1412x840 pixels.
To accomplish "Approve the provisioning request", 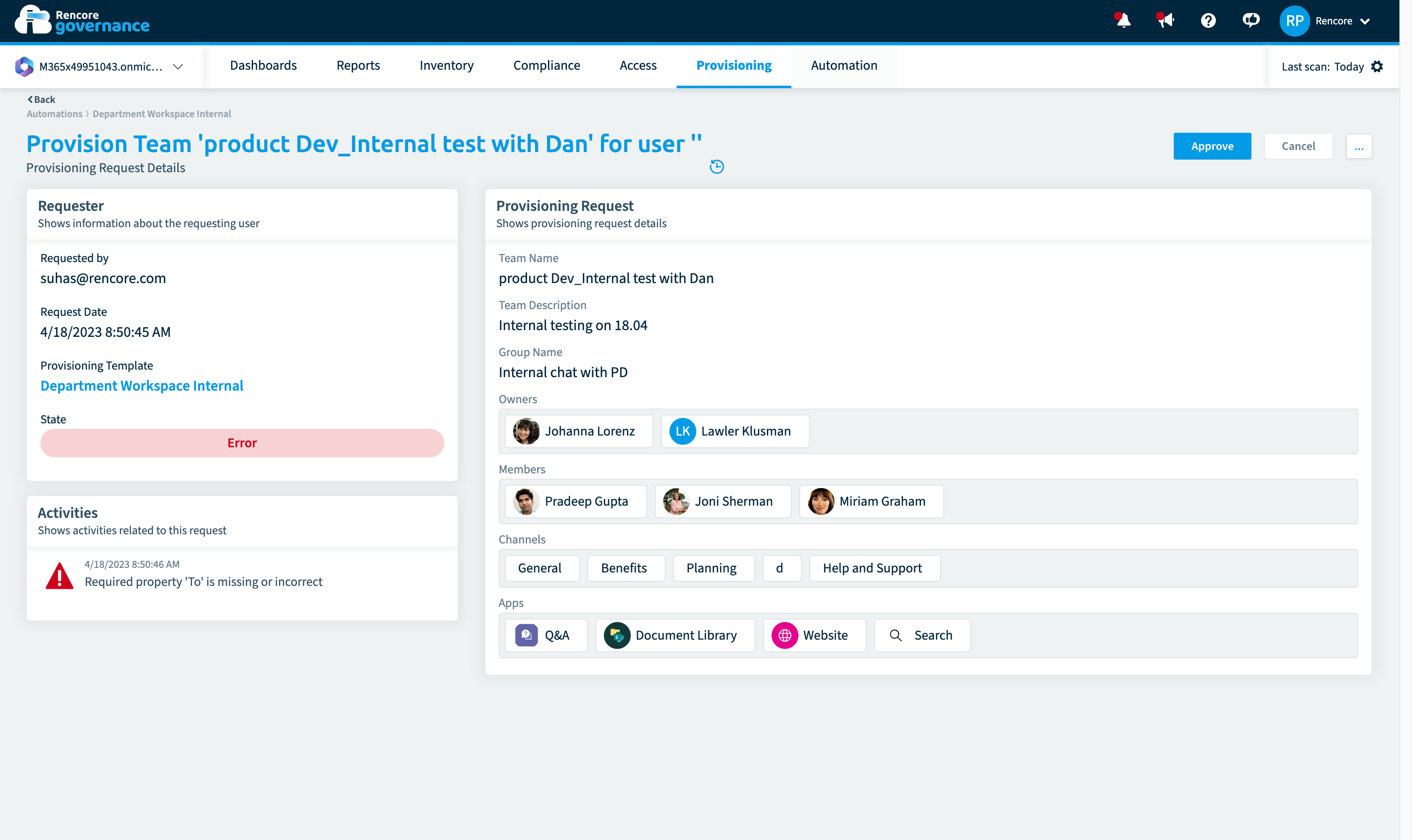I will 1212,146.
